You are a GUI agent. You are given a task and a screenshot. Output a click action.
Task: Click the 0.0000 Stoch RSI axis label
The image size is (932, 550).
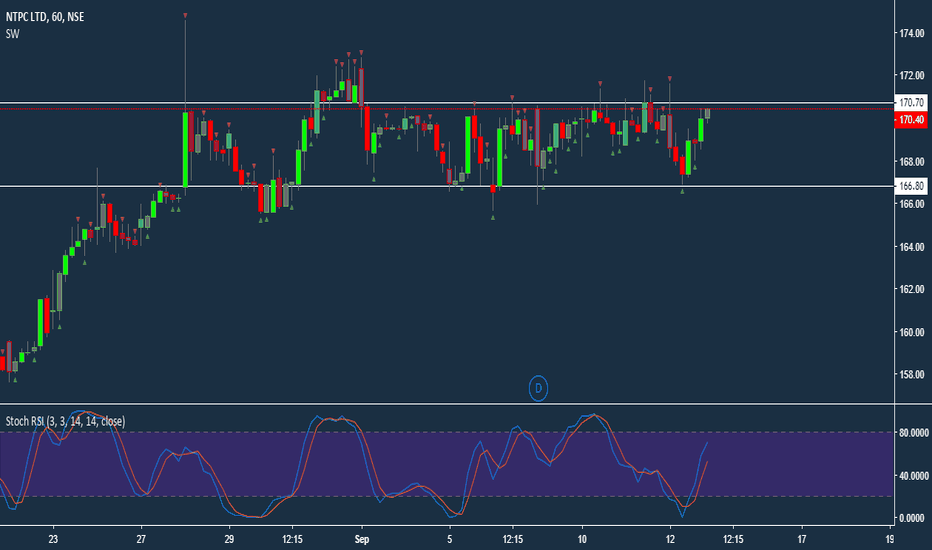point(911,518)
